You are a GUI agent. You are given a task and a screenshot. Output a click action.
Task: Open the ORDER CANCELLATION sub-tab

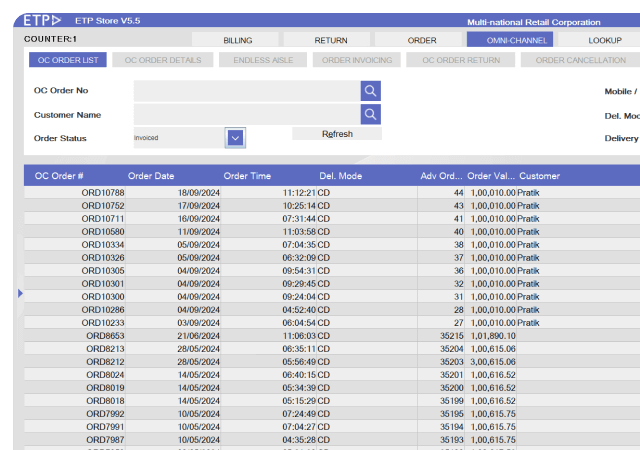coord(580,60)
